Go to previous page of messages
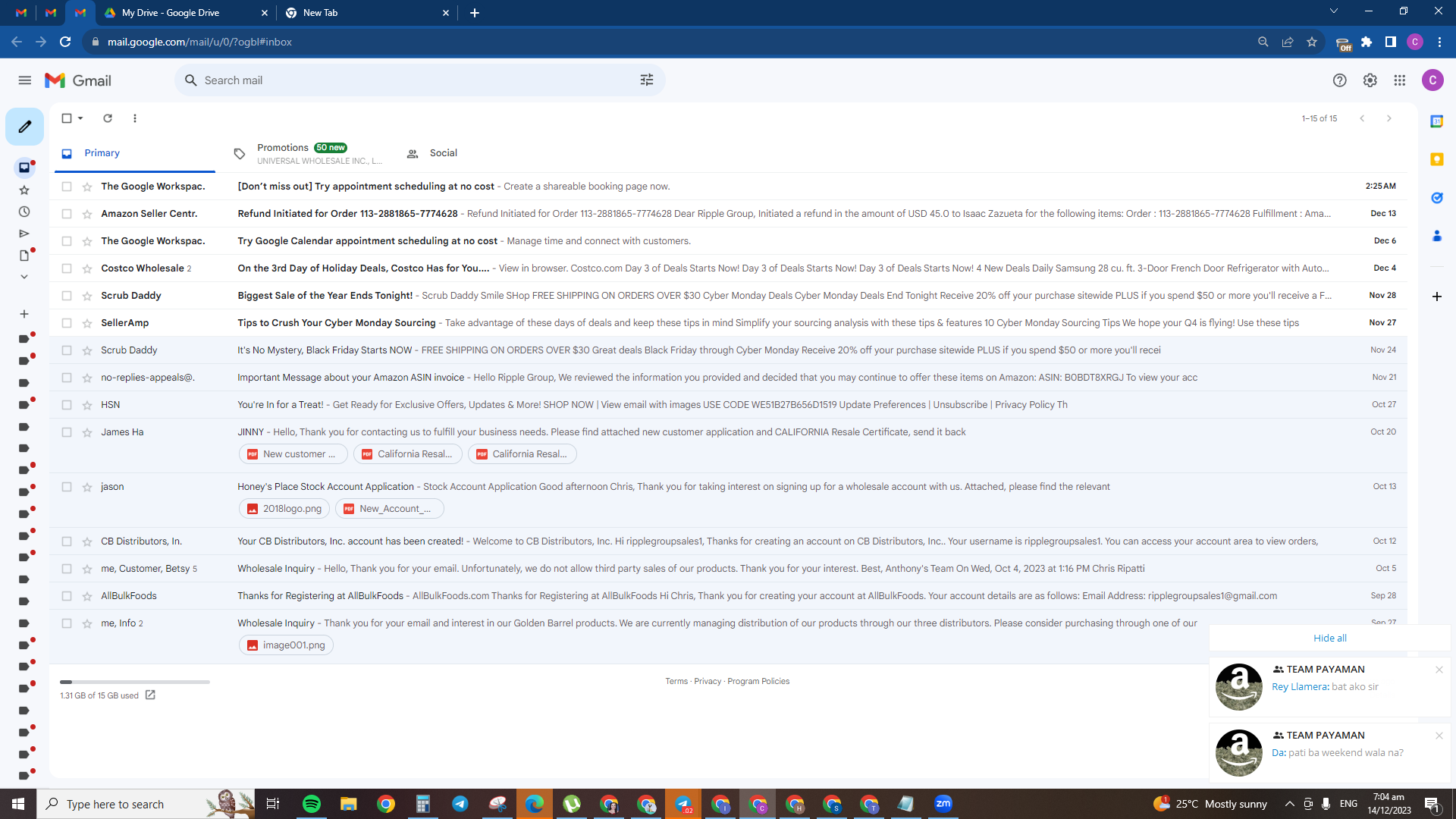Screen dimensions: 1456x819 tap(1362, 118)
